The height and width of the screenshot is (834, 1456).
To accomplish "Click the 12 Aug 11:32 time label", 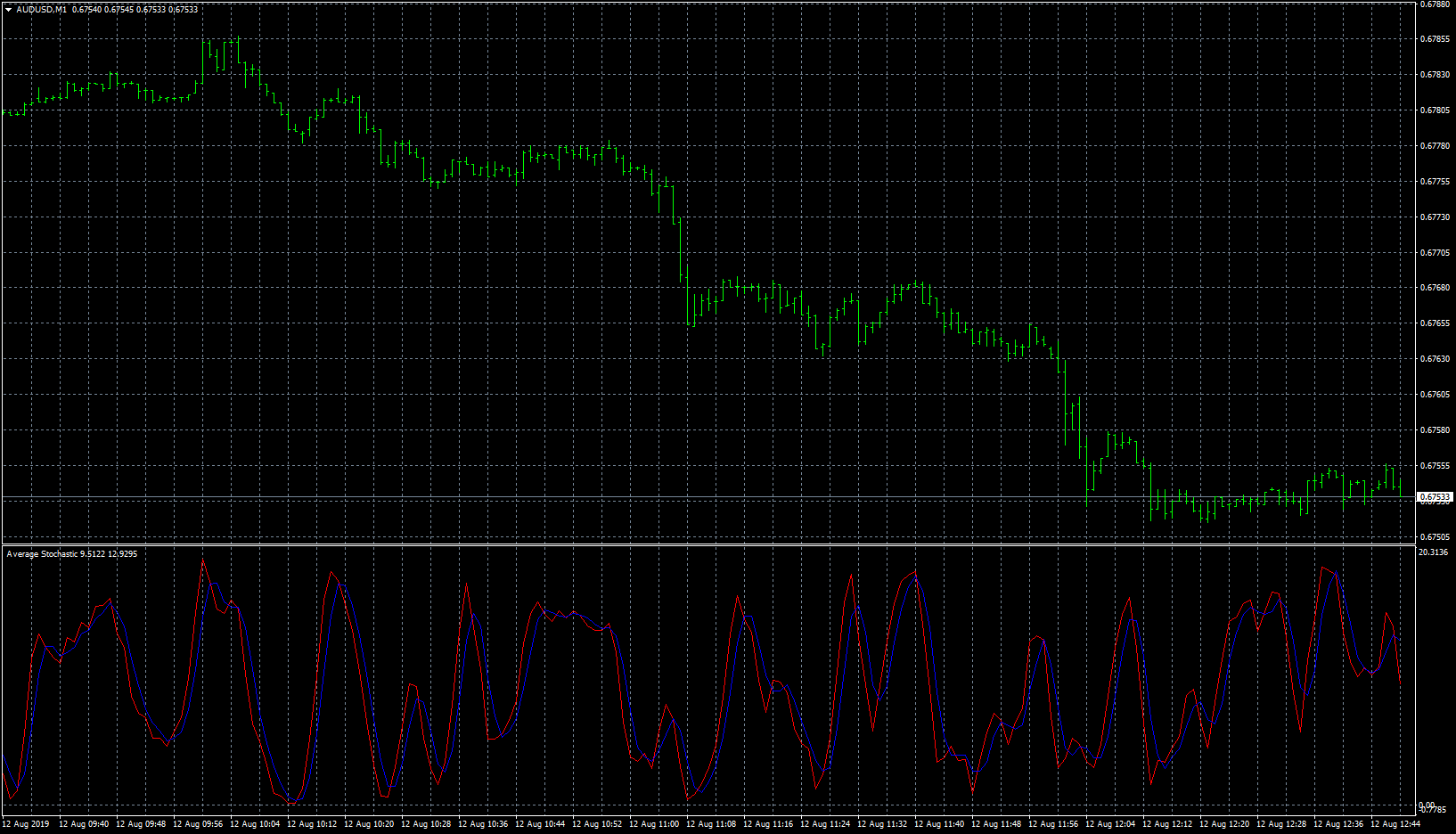I will tap(882, 824).
